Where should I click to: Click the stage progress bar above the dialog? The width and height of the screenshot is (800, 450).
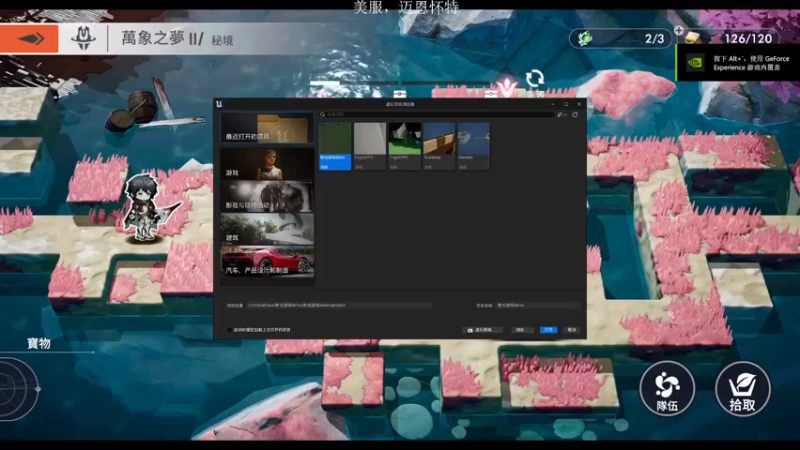click(x=401, y=83)
